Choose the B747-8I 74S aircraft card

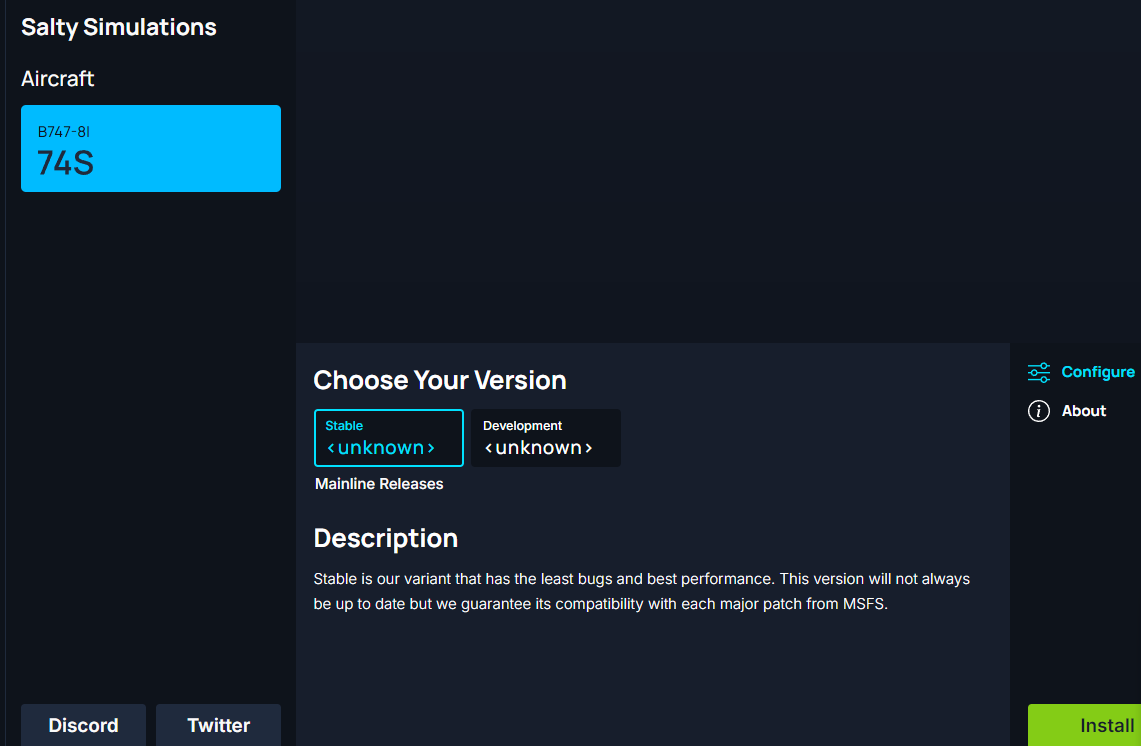tap(151, 148)
